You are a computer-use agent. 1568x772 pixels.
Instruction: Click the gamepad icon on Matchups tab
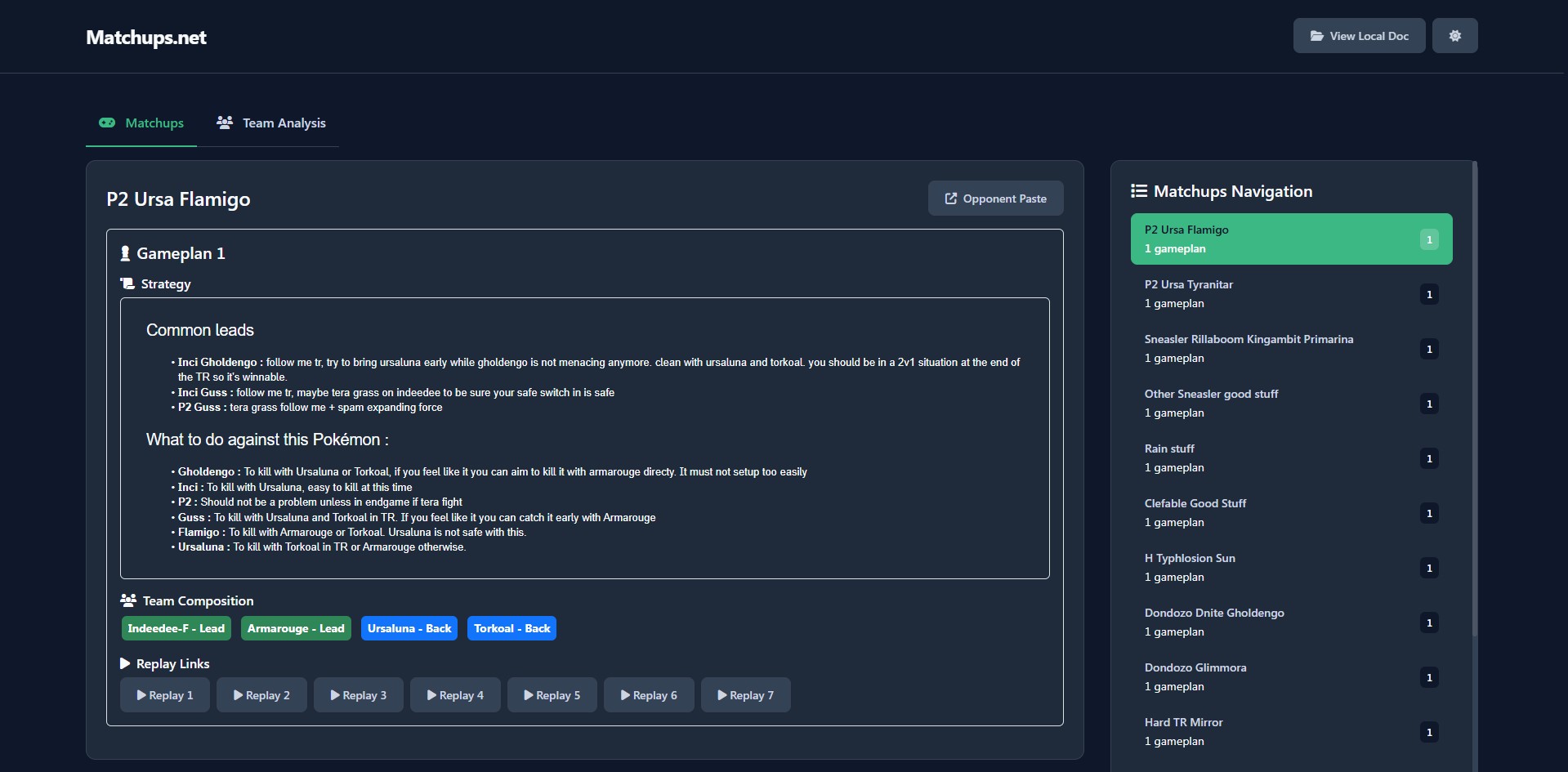coord(107,123)
